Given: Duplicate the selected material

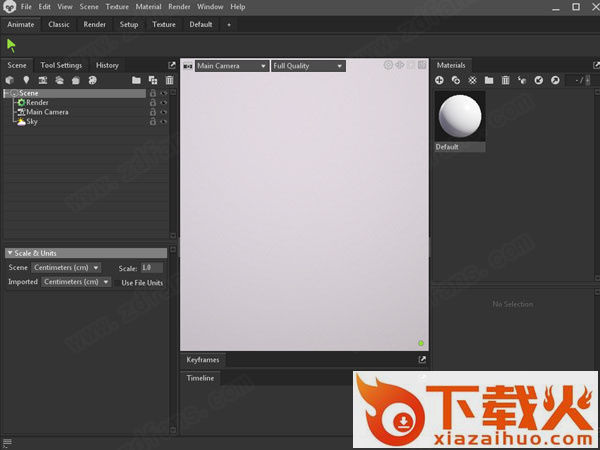Looking at the screenshot, I should pos(456,80).
